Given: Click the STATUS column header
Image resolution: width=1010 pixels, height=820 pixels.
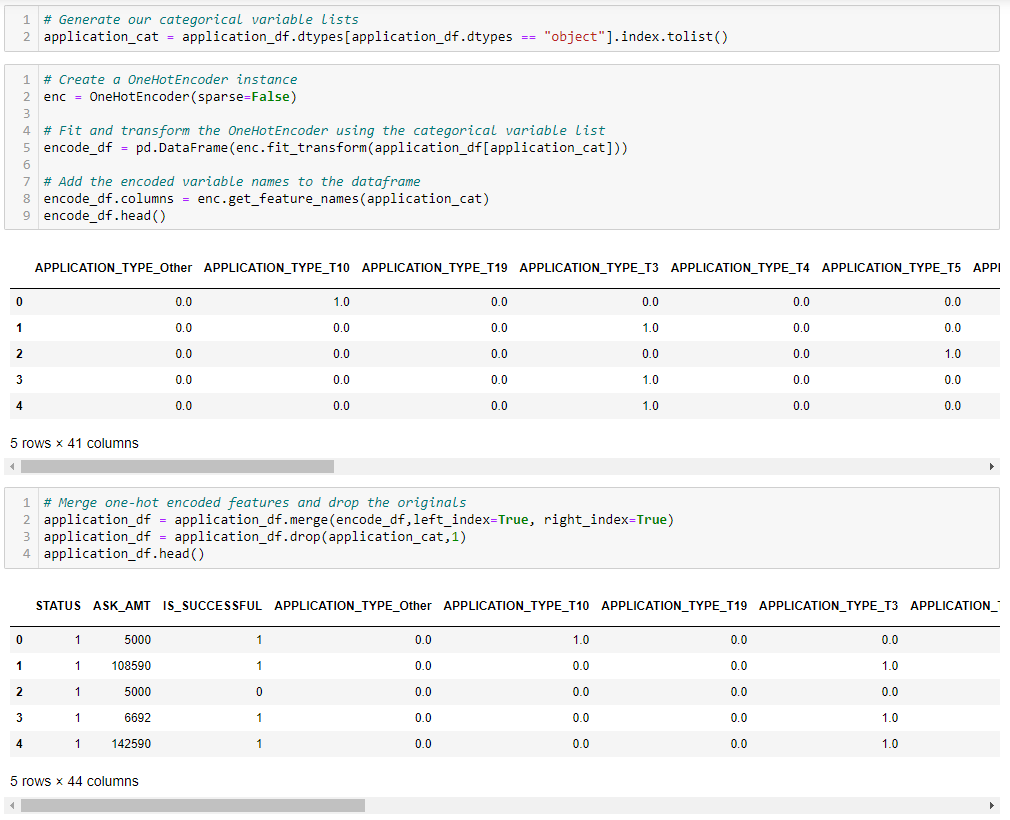Looking at the screenshot, I should [59, 606].
